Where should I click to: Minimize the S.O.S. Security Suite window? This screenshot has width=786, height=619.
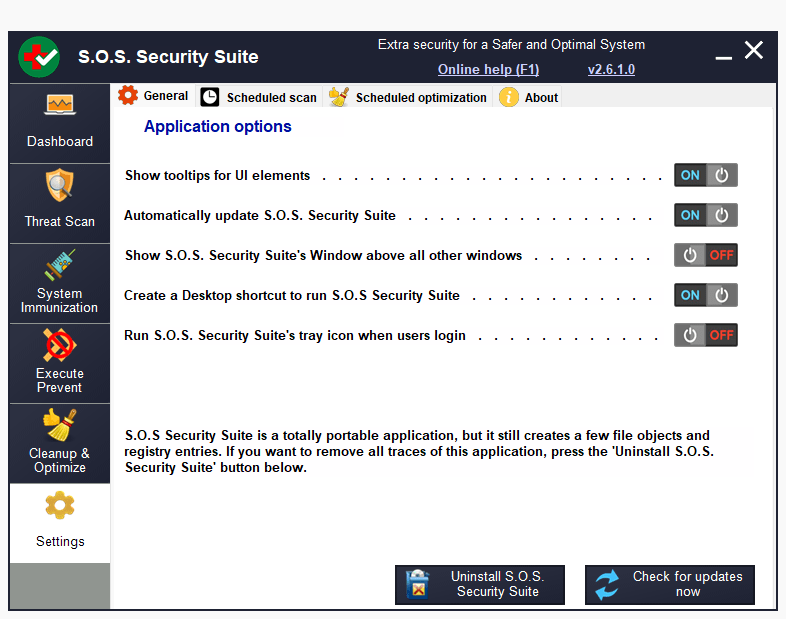[723, 58]
